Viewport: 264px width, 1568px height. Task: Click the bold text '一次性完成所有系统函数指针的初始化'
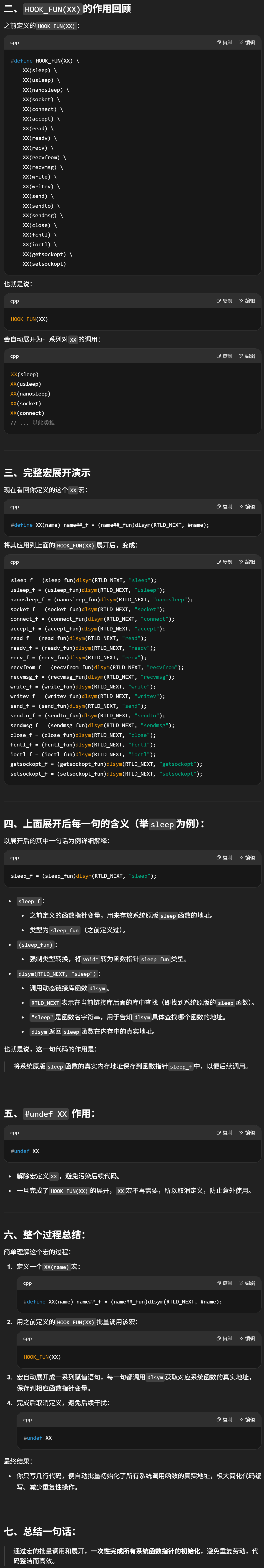tap(145, 1551)
